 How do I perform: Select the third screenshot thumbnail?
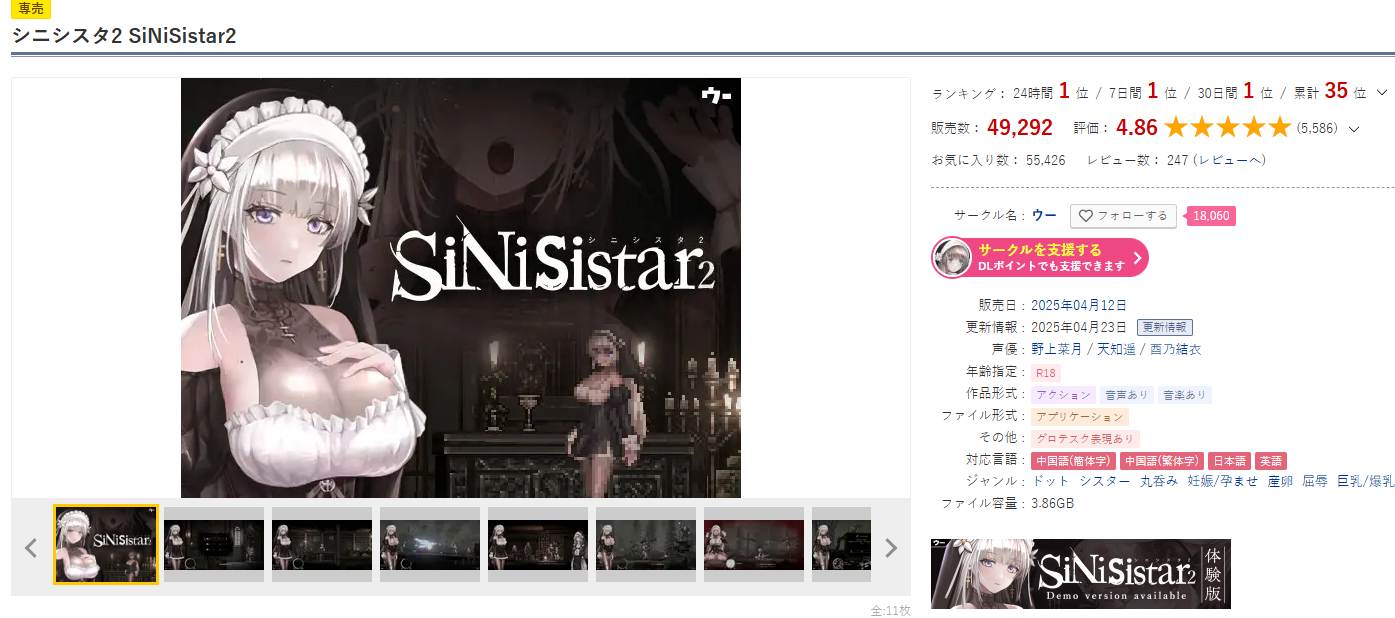pyautogui.click(x=322, y=545)
